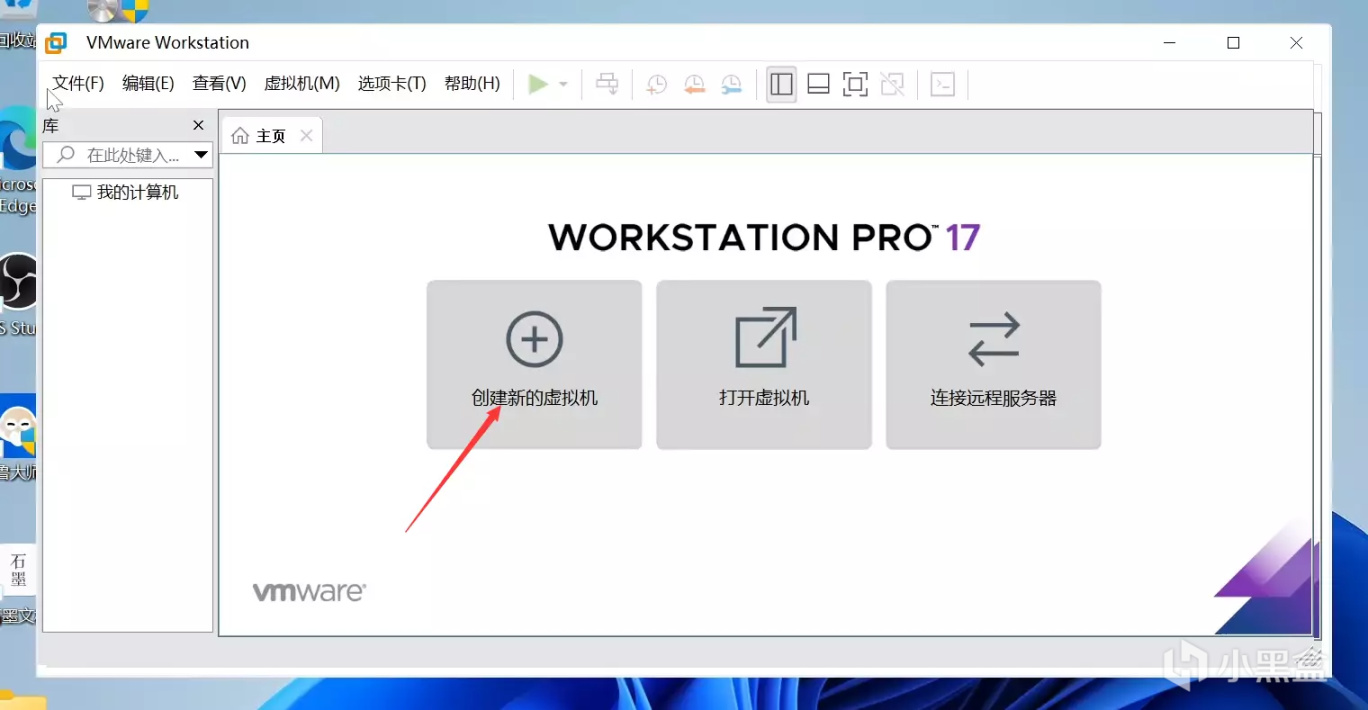Click the library search input field
1368x710 pixels.
[x=129, y=155]
